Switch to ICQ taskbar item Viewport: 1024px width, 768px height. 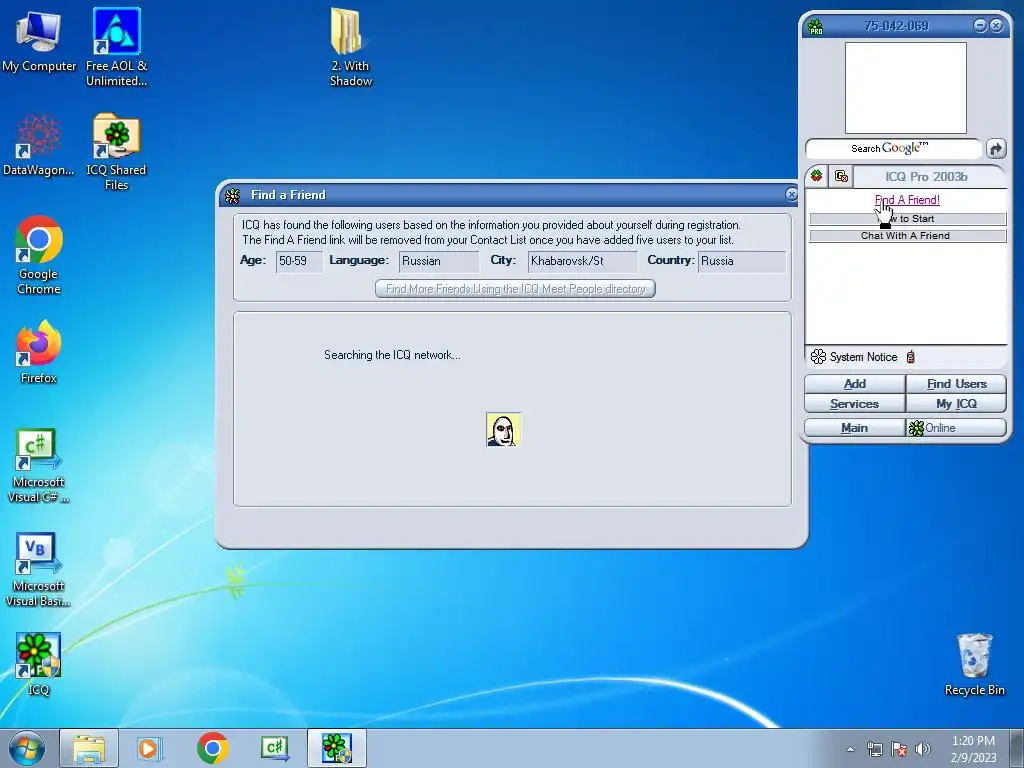pos(337,748)
